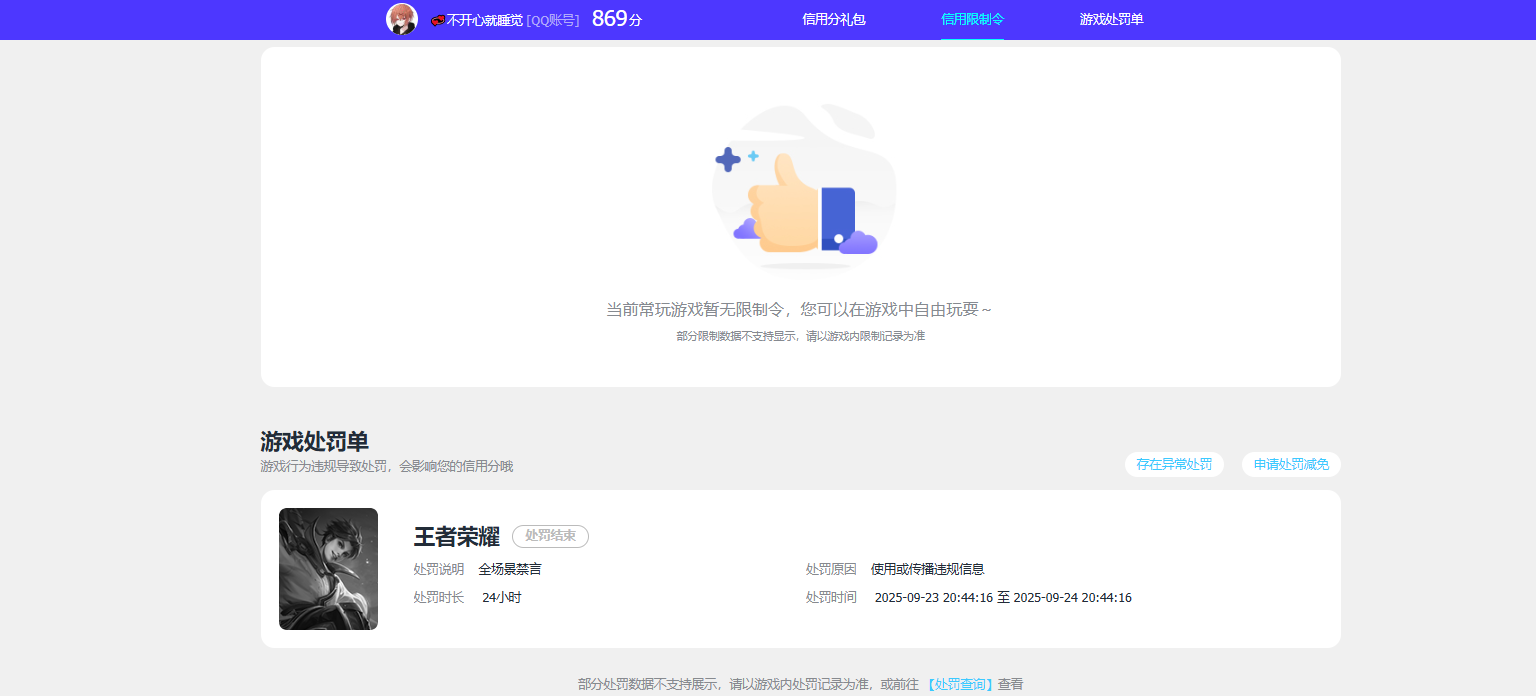Click the [QQ账号] label

click(553, 20)
